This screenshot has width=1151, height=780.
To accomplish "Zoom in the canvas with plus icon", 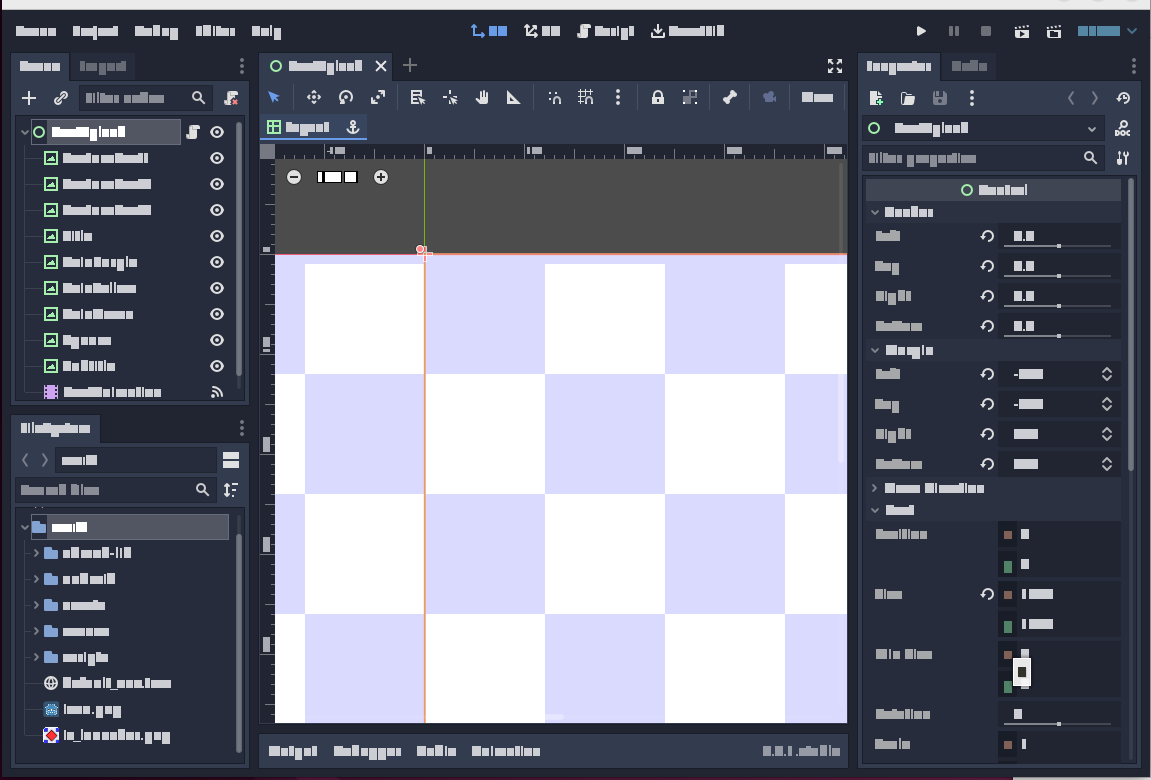I will click(x=381, y=177).
